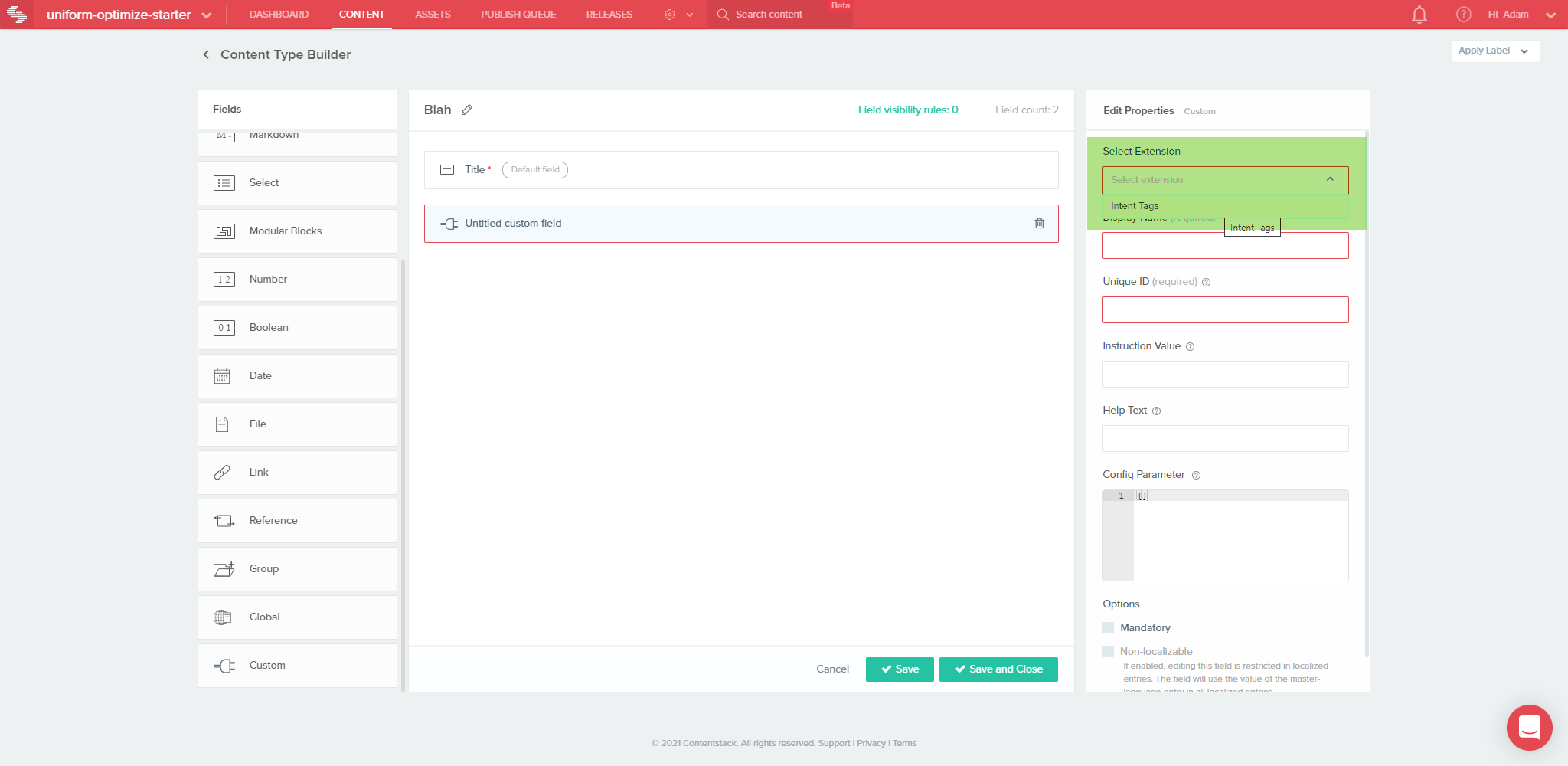Screen dimensions: 1568x766
Task: Switch to the Assets tab
Action: coord(433,15)
